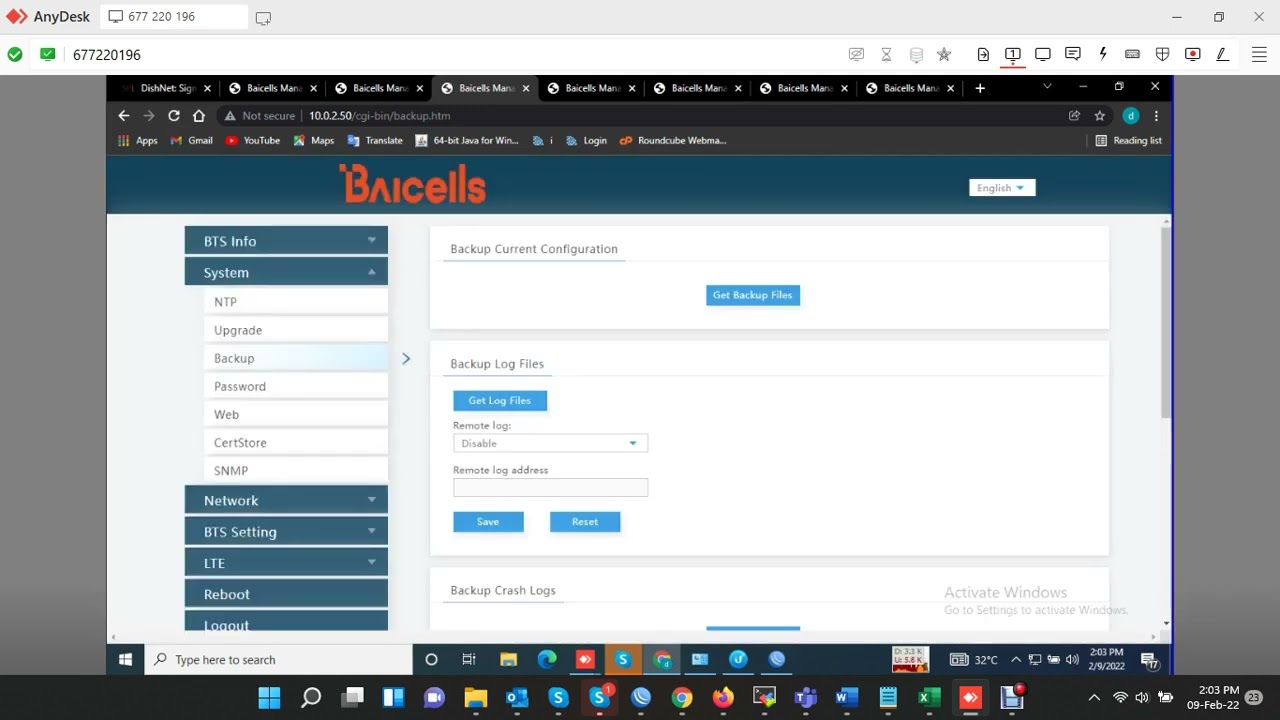Open local taskbar Excel icon
The image size is (1280, 720).
click(x=929, y=698)
